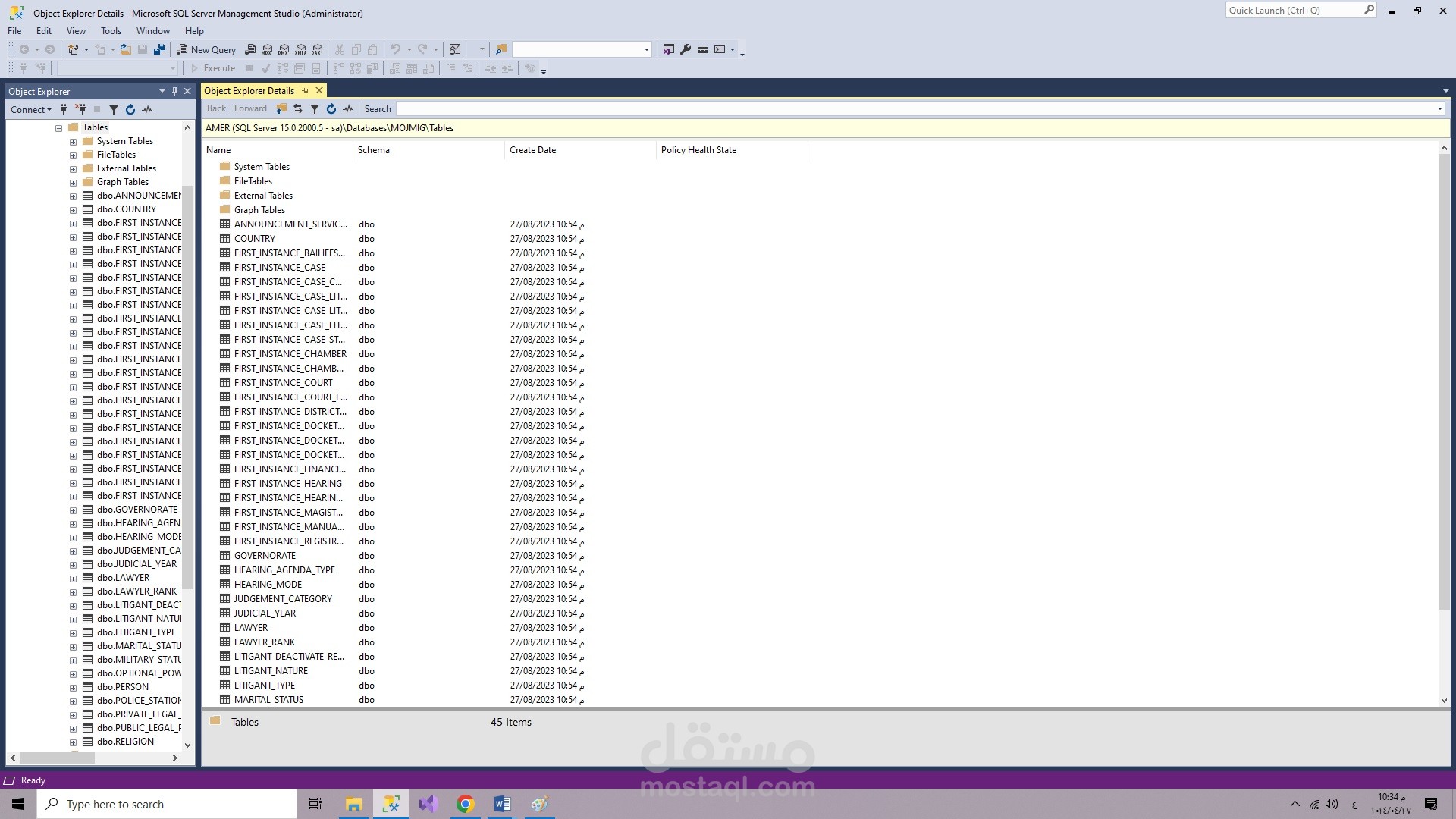Click Synchronize icon in Object Explorer Details
The width and height of the screenshot is (1456, 819).
pyautogui.click(x=298, y=108)
